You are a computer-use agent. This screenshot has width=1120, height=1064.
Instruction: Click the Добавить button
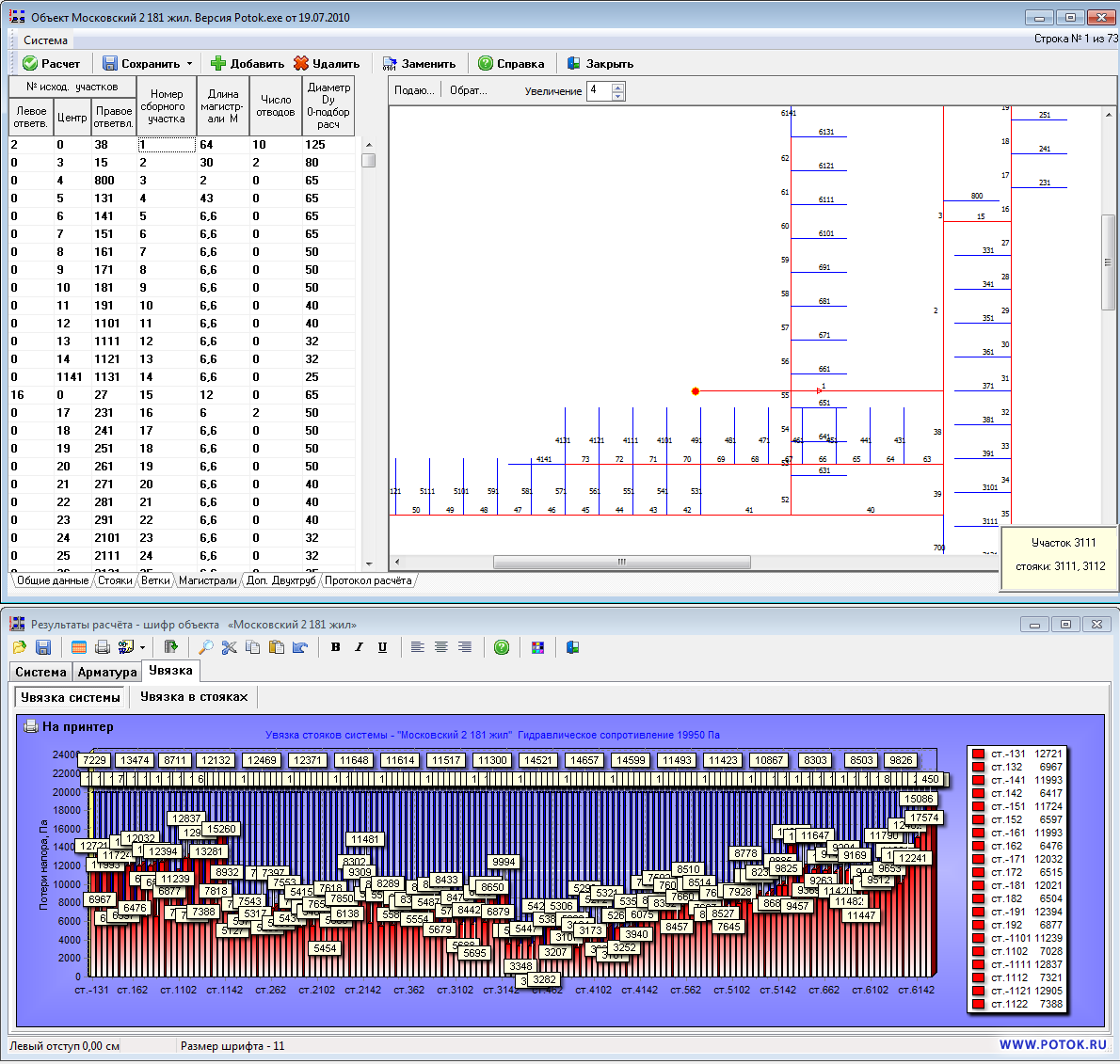click(x=247, y=64)
